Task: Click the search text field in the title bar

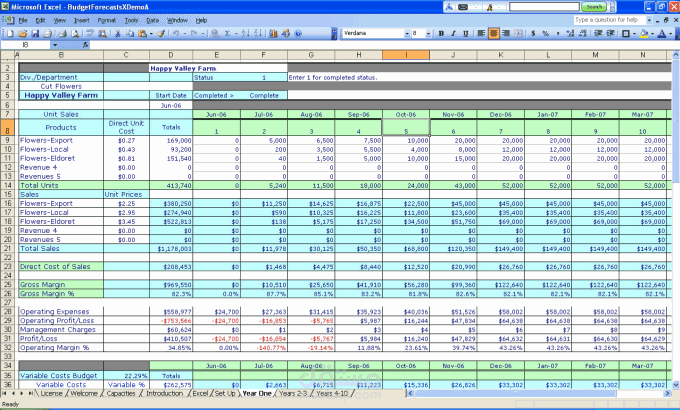Action: (544, 7)
